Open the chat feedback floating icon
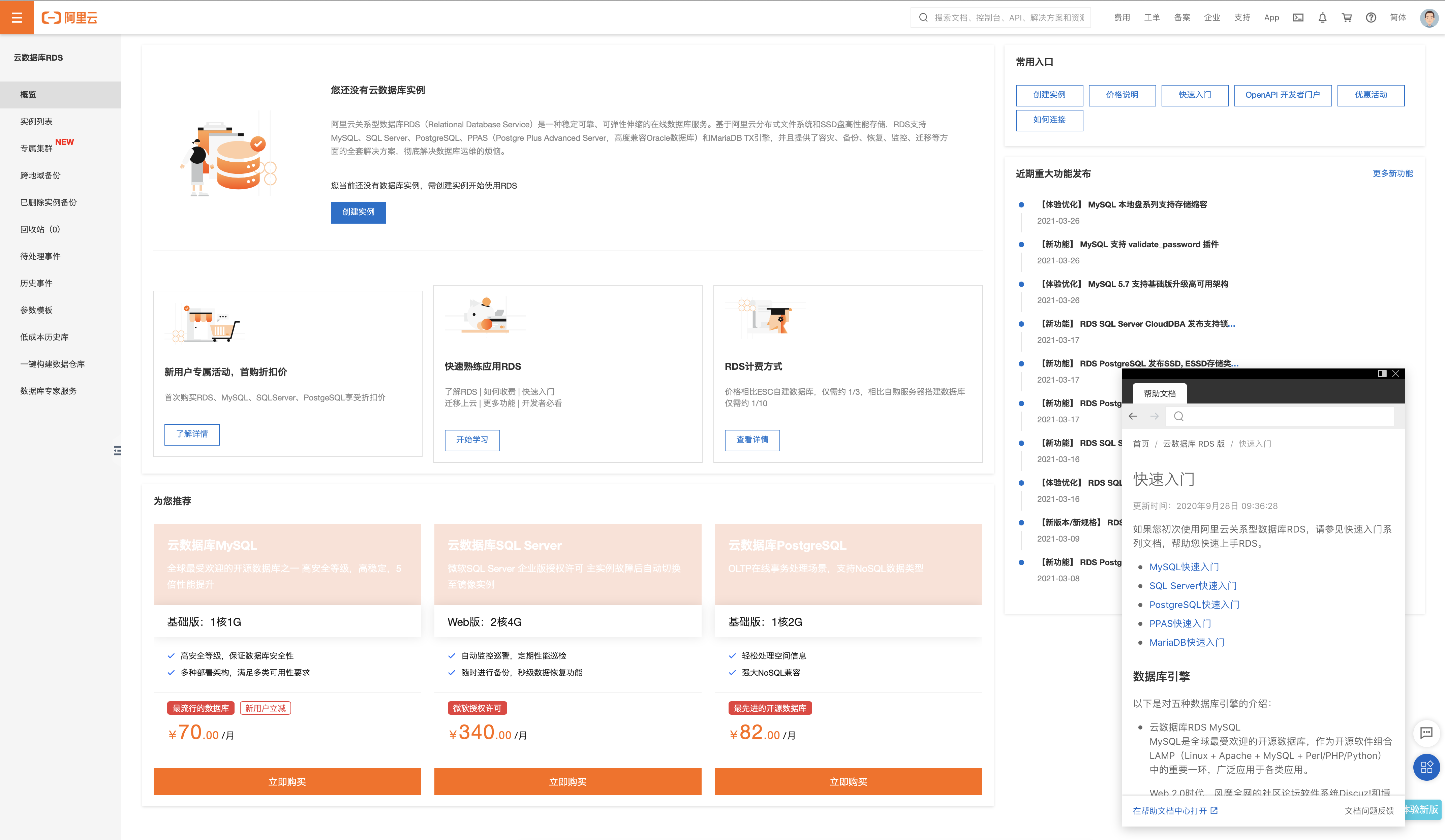 click(x=1426, y=733)
